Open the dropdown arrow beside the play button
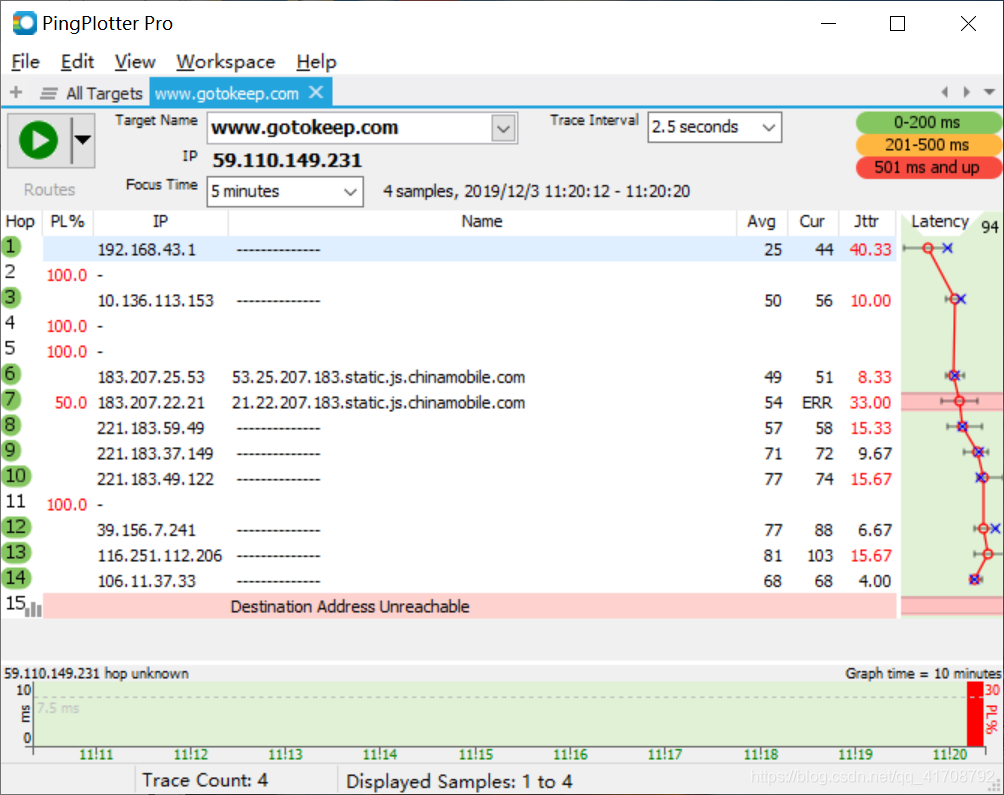1004x795 pixels. [83, 140]
